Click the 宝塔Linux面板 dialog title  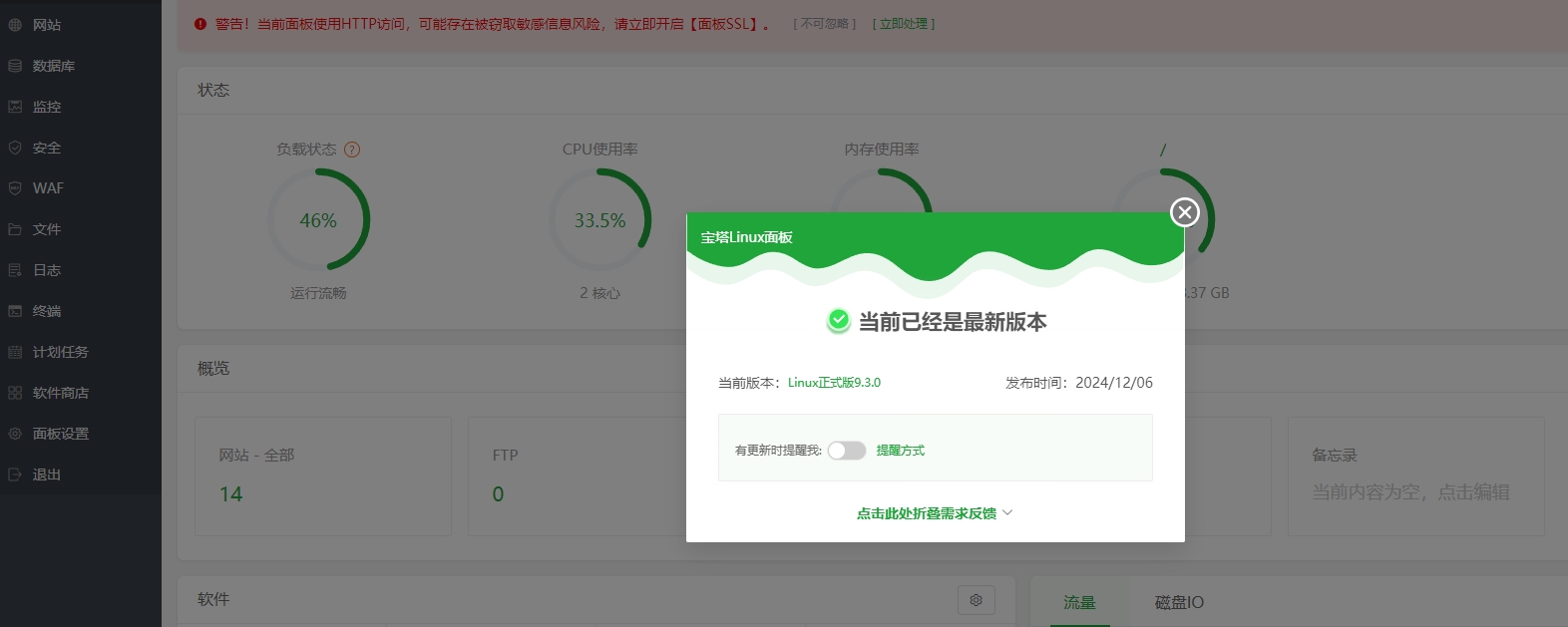(x=746, y=237)
